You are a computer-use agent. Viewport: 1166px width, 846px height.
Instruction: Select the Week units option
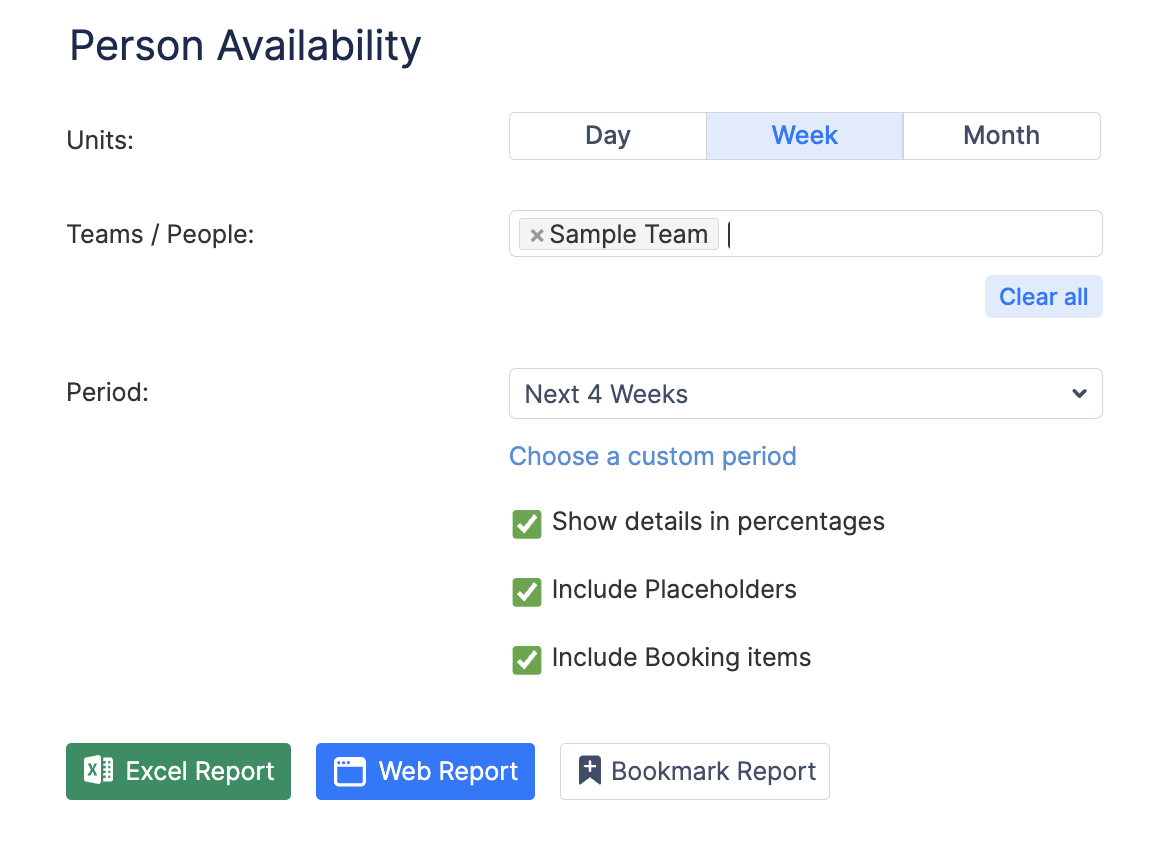[x=804, y=136]
